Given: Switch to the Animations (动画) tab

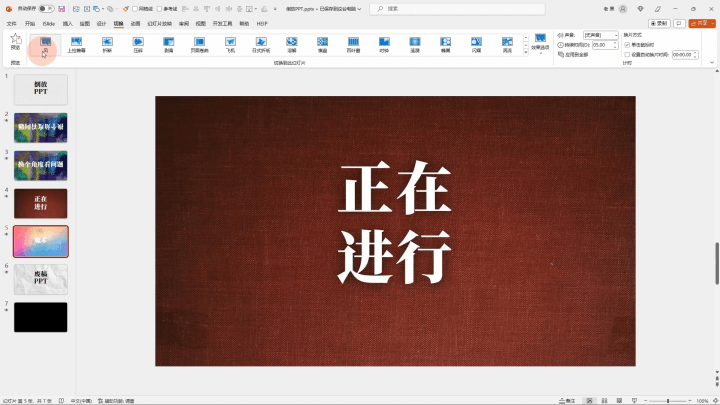Looking at the screenshot, I should (x=135, y=23).
